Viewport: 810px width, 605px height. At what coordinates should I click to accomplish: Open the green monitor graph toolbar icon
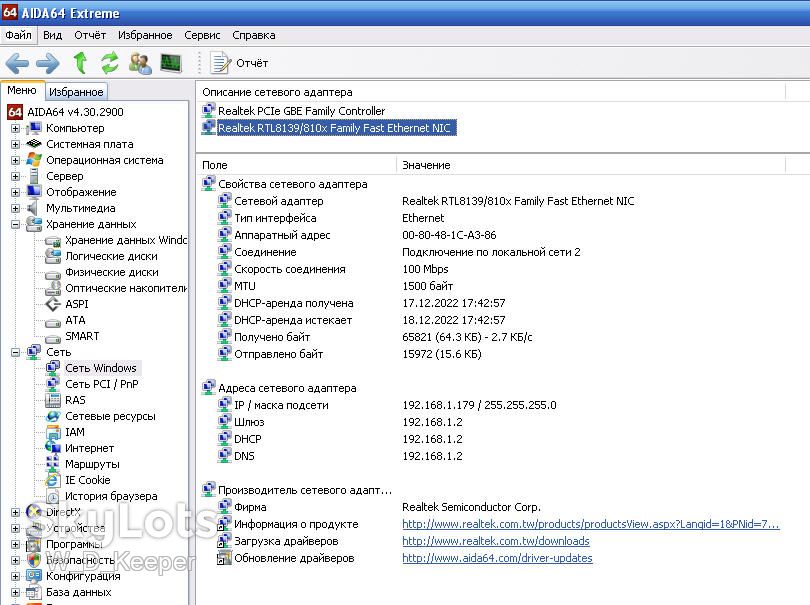(171, 63)
